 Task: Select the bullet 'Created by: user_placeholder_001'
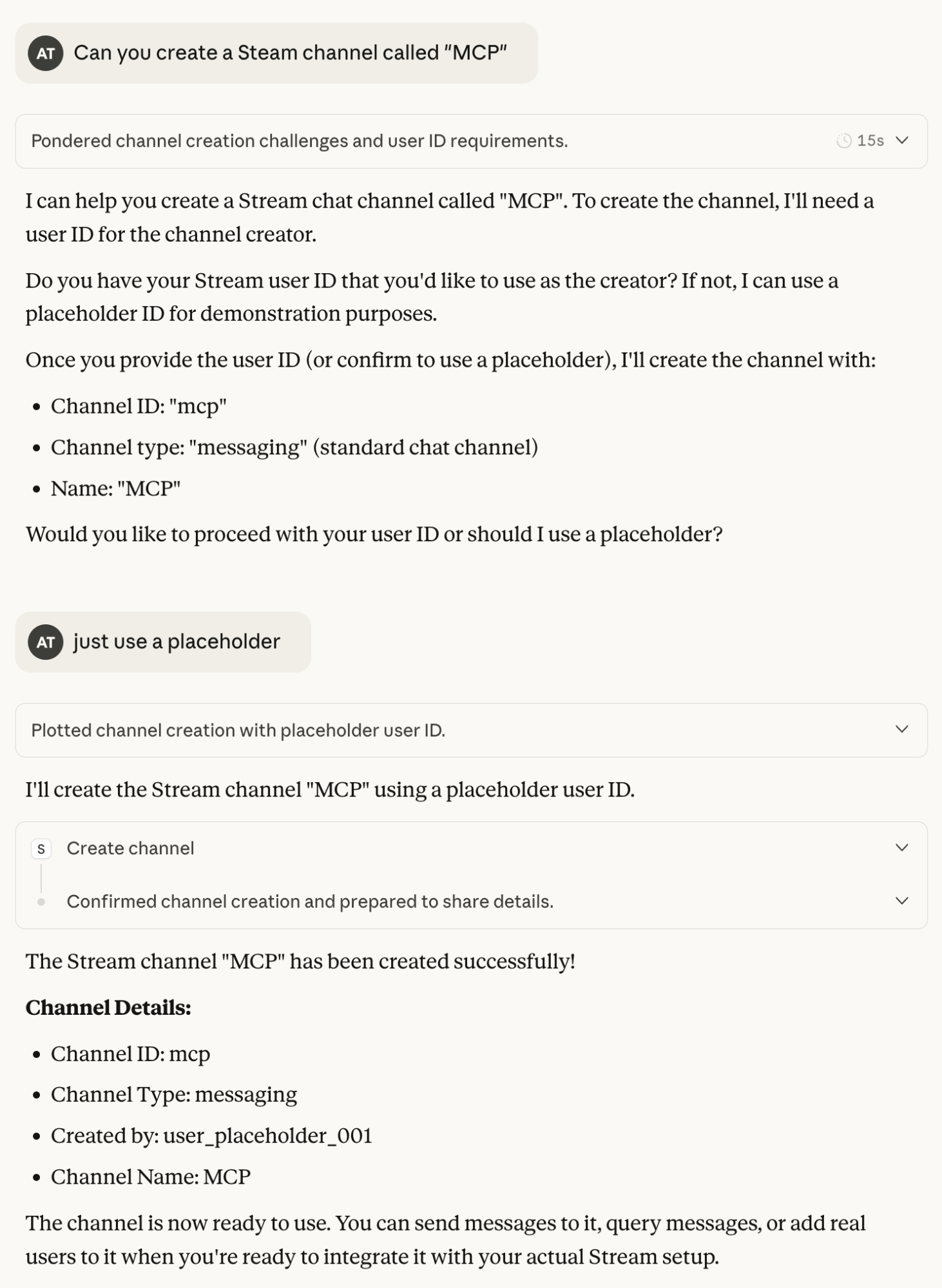[211, 1135]
